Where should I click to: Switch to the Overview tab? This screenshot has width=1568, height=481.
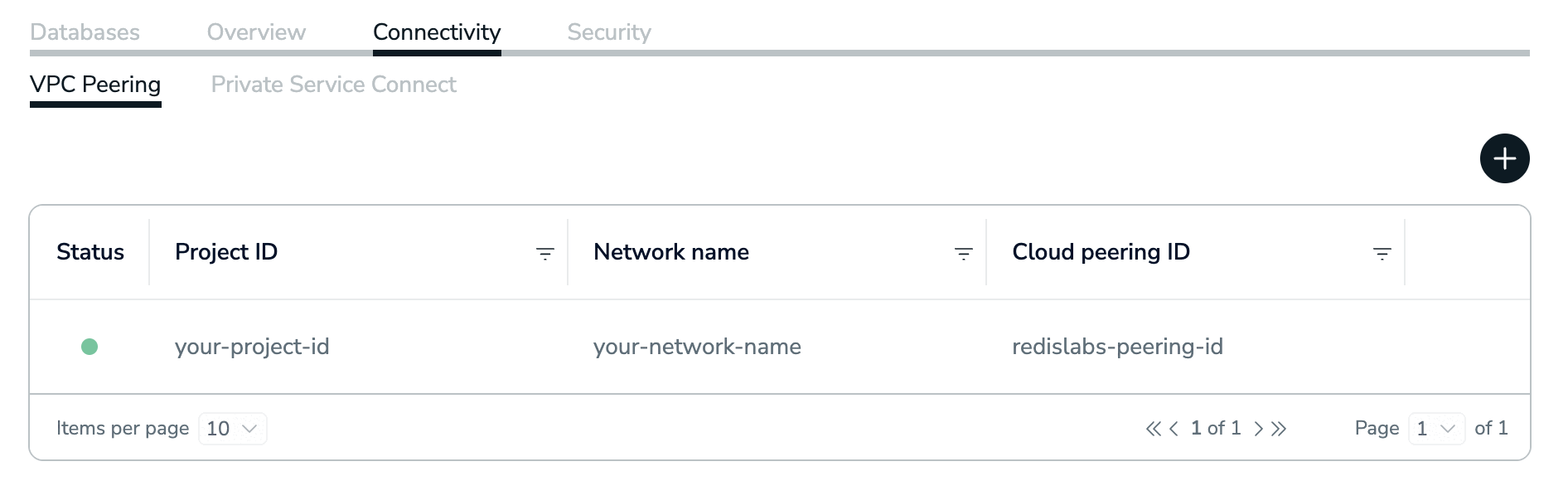pos(256,32)
